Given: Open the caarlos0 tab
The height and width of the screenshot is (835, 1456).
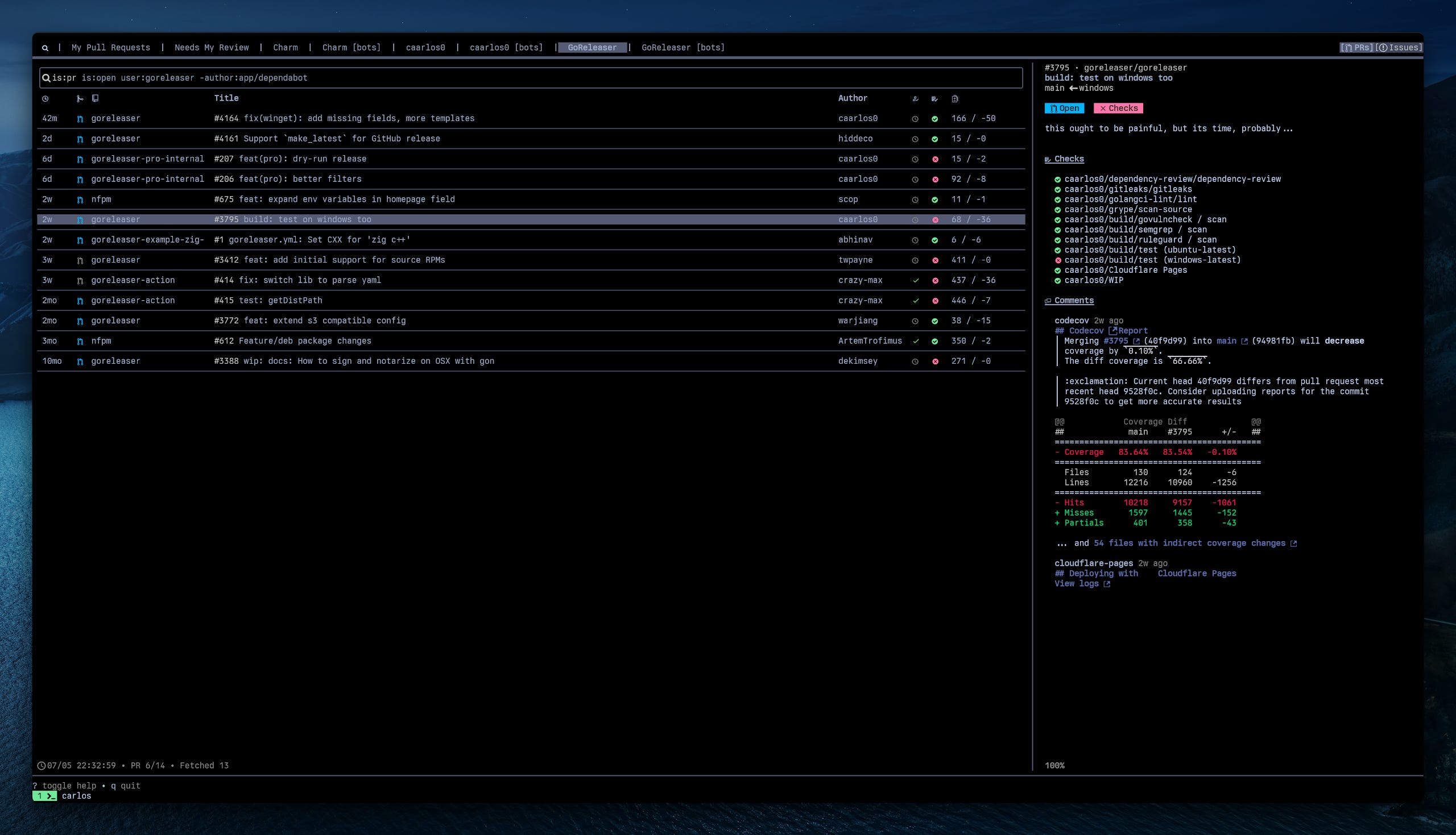Looking at the screenshot, I should [x=425, y=48].
